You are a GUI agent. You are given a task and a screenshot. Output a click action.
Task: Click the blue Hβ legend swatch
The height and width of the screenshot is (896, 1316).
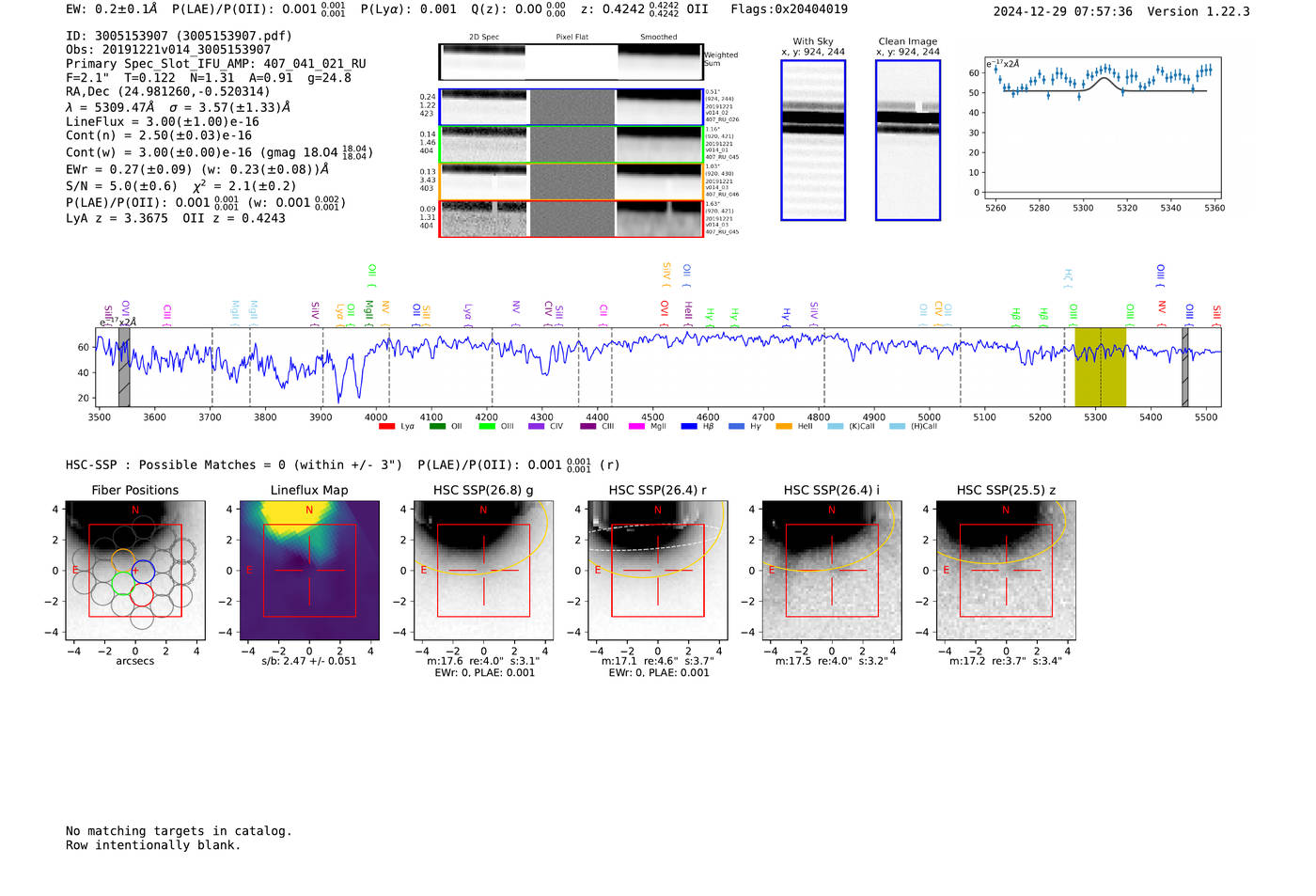click(x=689, y=427)
